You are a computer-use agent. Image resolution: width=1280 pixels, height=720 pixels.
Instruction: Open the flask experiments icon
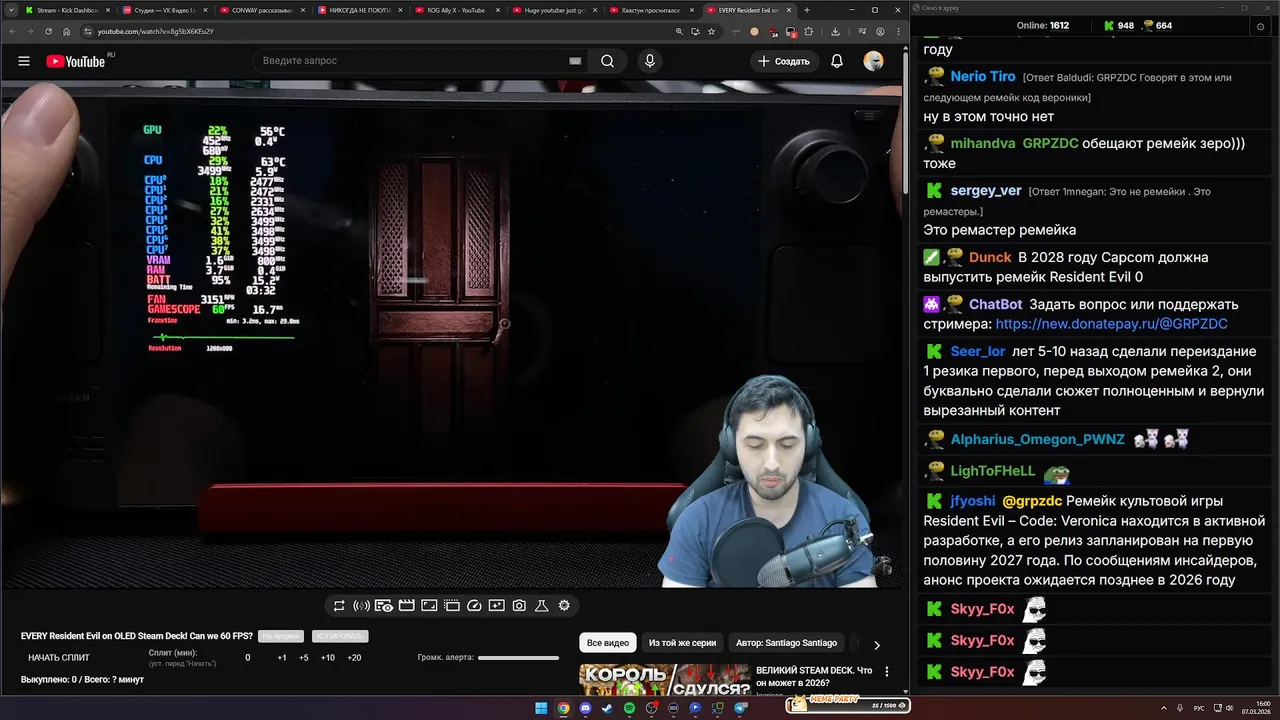542,605
